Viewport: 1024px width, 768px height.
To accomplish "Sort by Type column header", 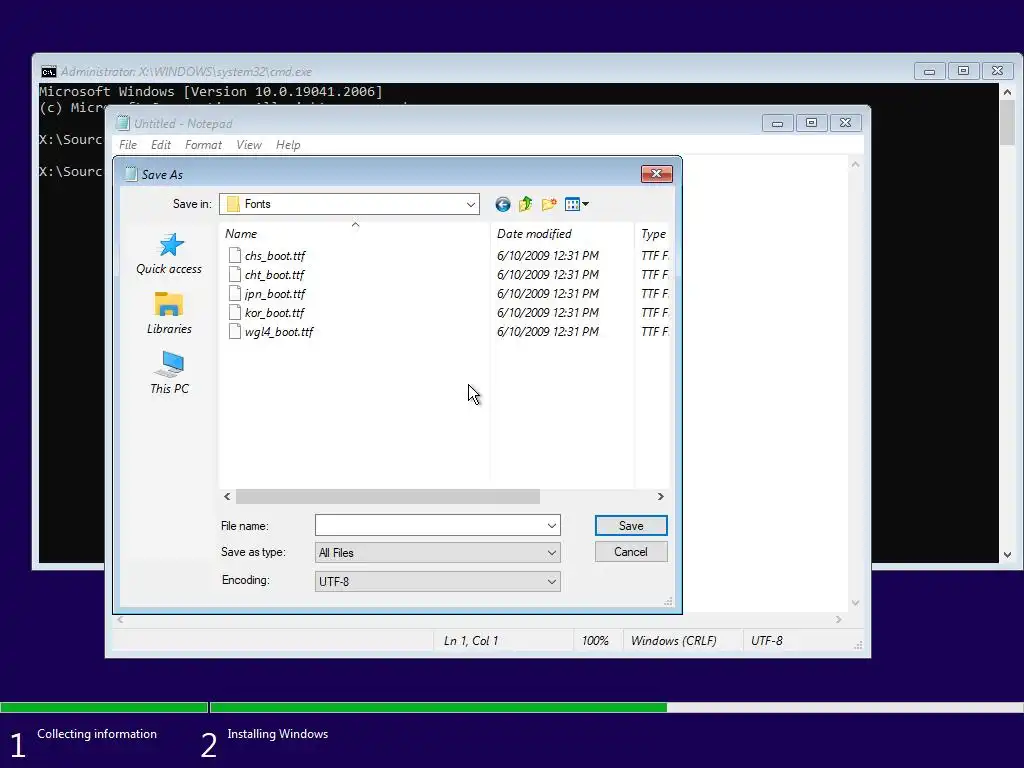I will click(653, 234).
